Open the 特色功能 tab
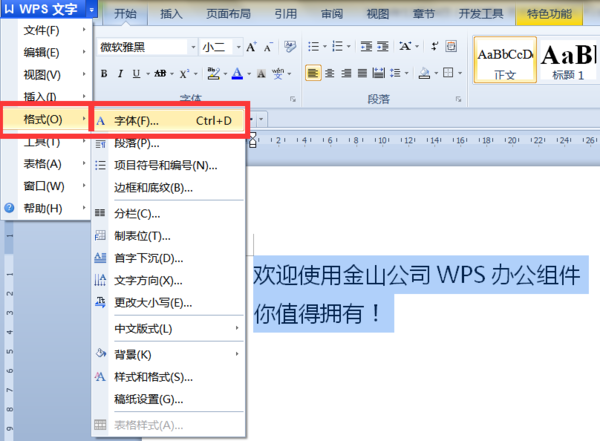 [549, 14]
